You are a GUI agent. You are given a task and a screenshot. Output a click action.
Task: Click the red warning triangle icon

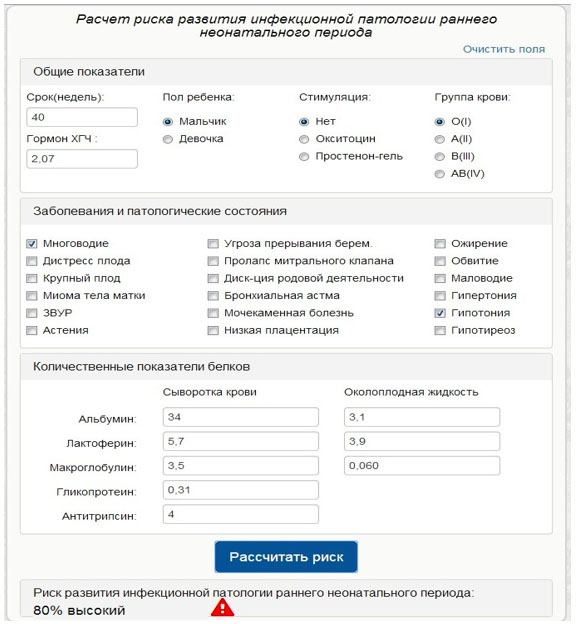click(222, 608)
